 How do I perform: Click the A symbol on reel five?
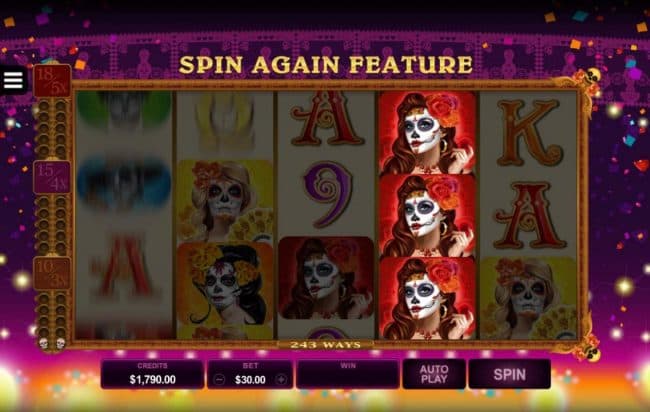[529, 216]
